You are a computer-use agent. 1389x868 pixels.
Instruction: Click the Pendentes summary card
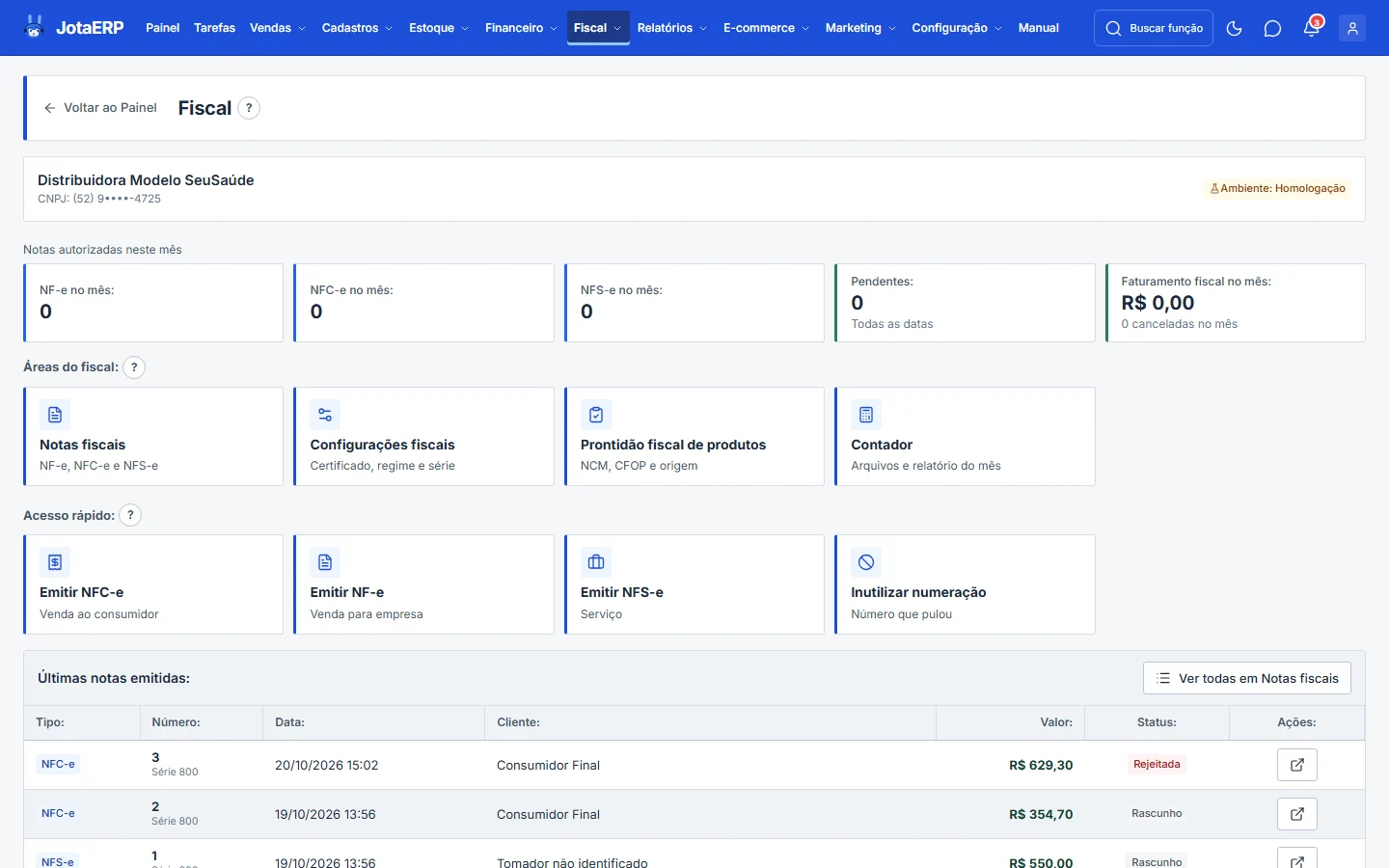tap(965, 303)
